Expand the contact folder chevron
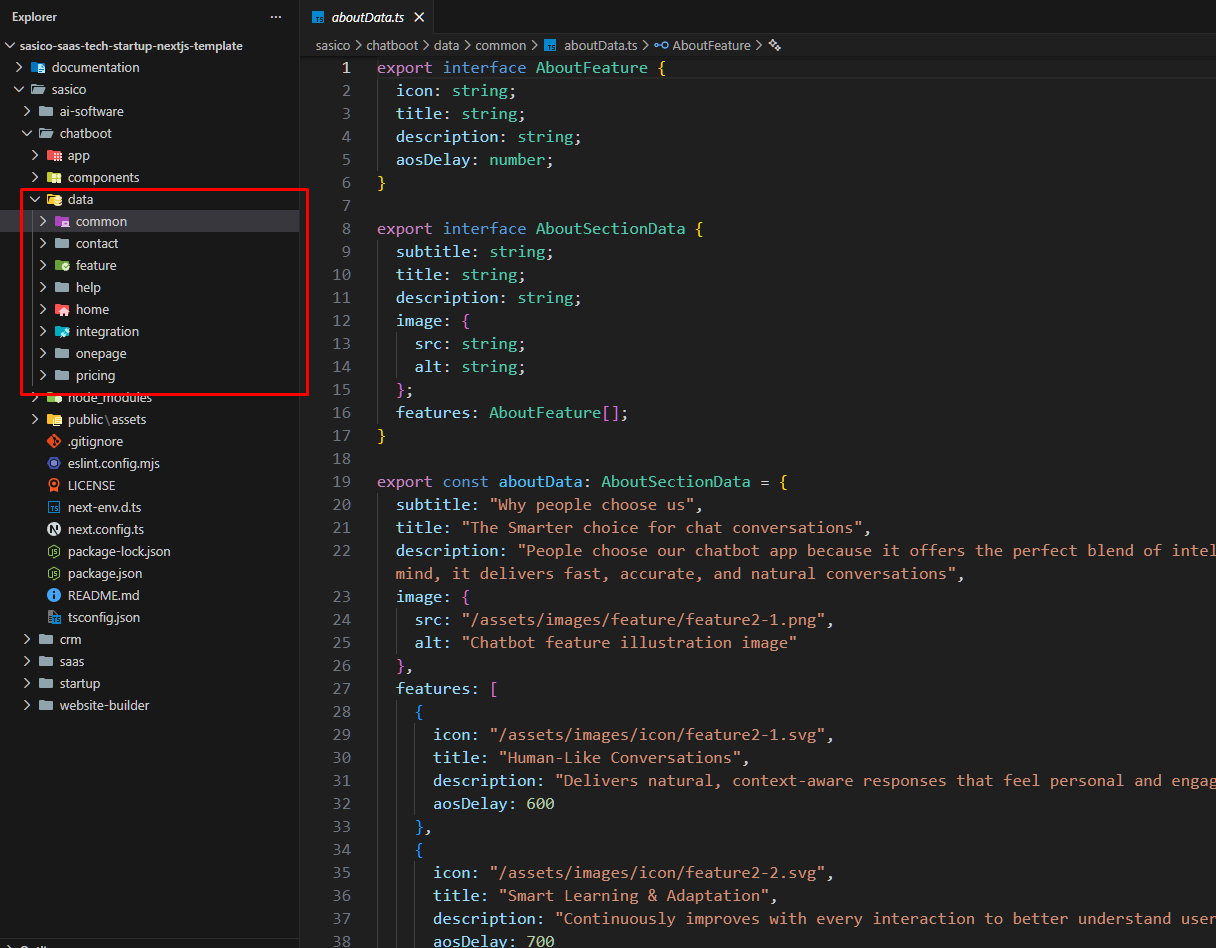Screen dimensions: 1216x948 [44, 243]
